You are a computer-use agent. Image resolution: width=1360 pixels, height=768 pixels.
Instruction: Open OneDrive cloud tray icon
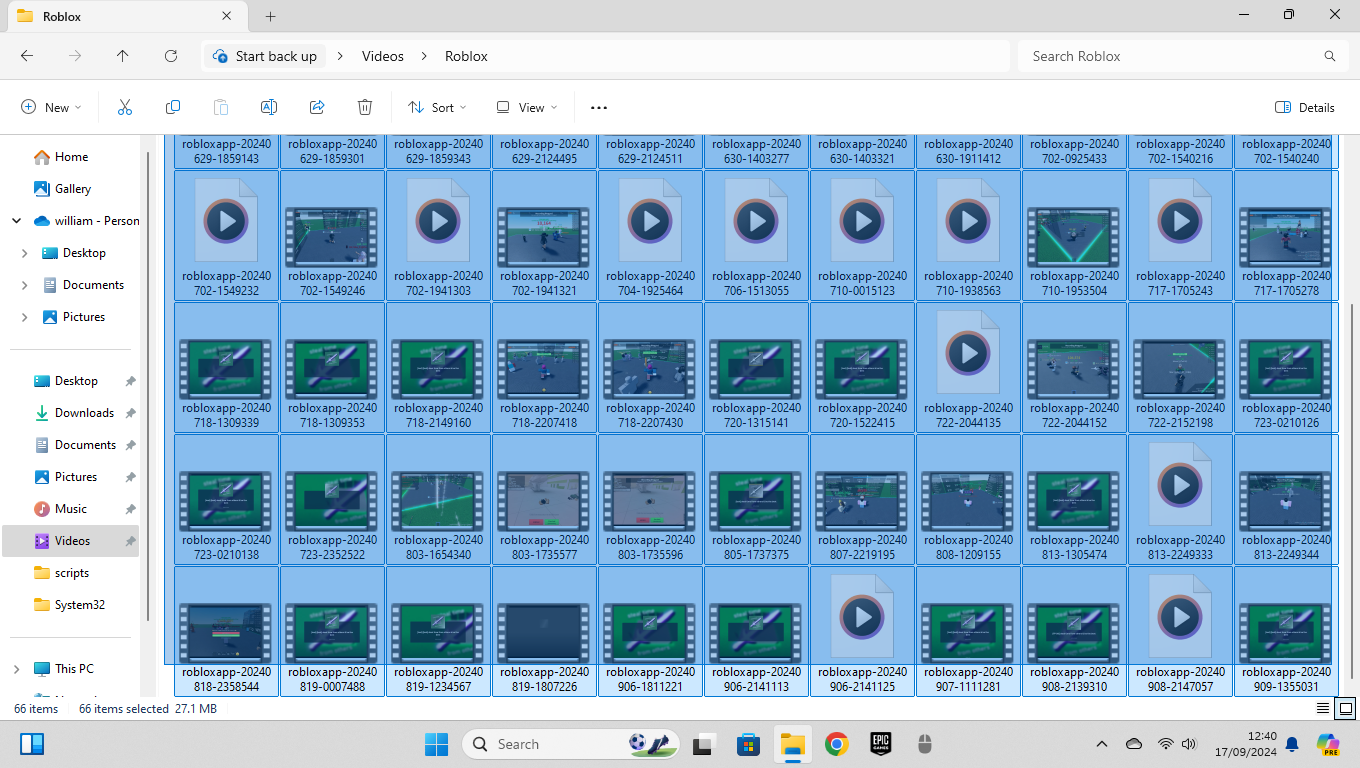tap(1134, 744)
